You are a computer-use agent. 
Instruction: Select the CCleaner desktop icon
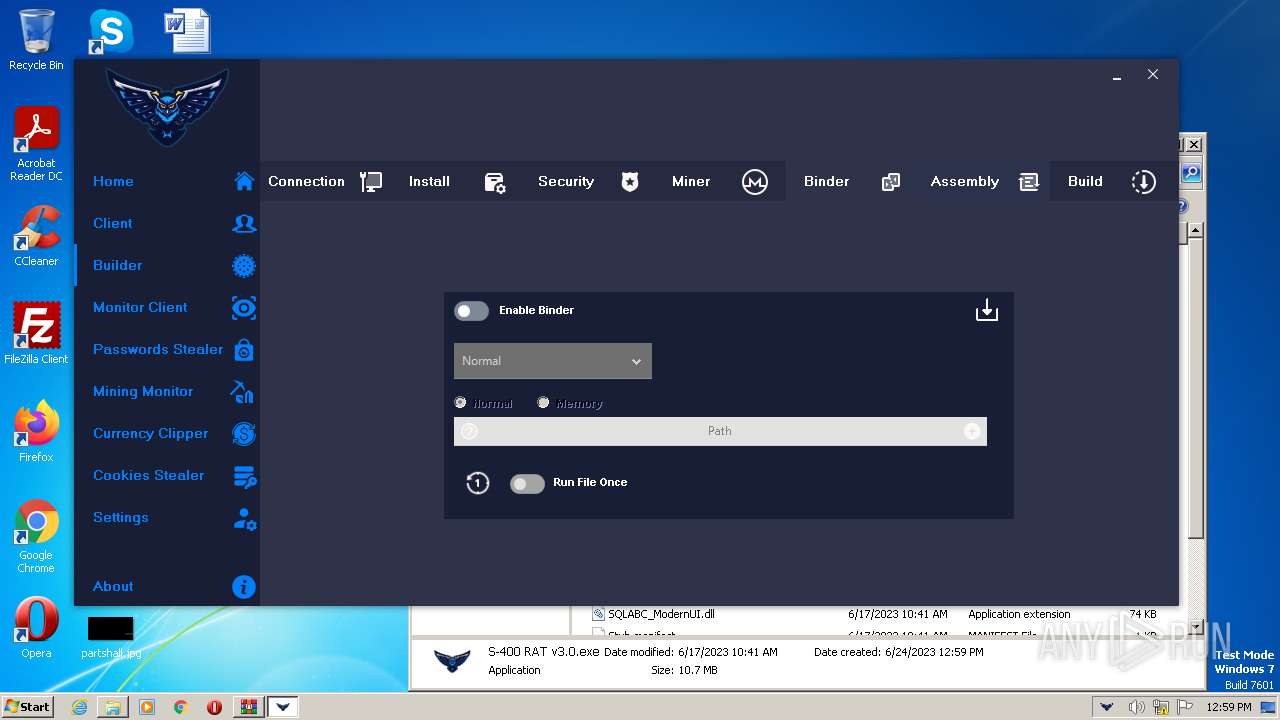(x=36, y=236)
